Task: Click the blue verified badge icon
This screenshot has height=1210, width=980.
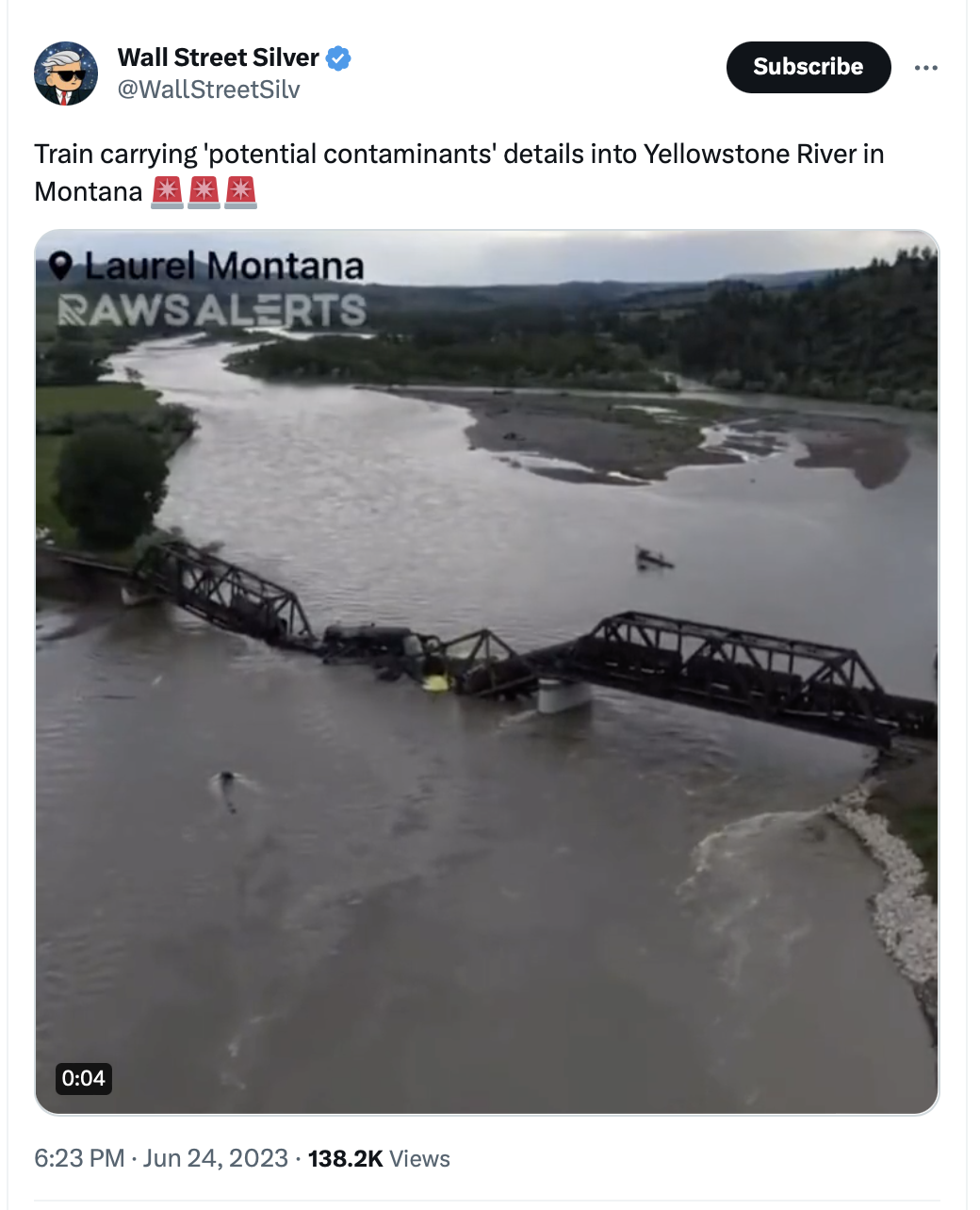Action: (338, 58)
